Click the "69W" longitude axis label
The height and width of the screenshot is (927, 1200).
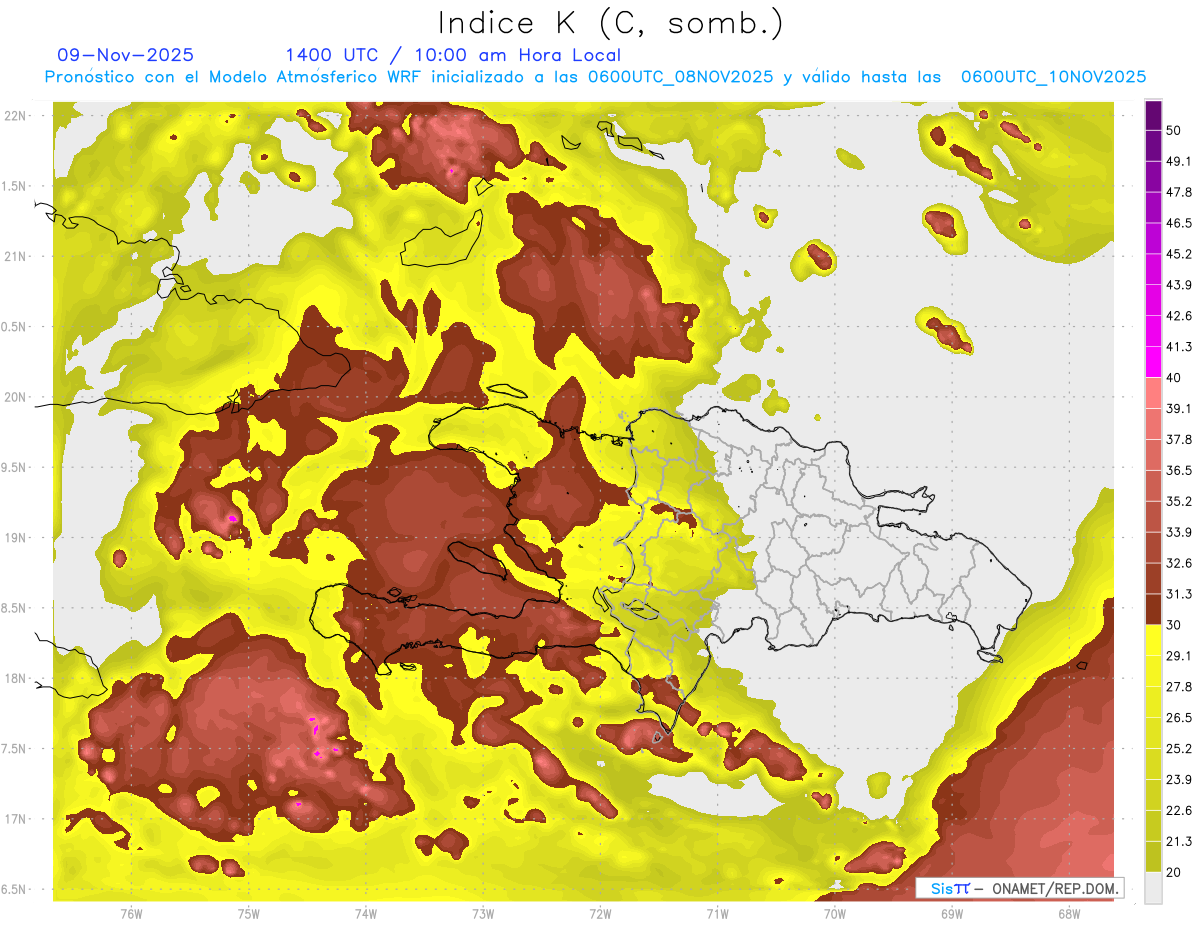coord(951,914)
